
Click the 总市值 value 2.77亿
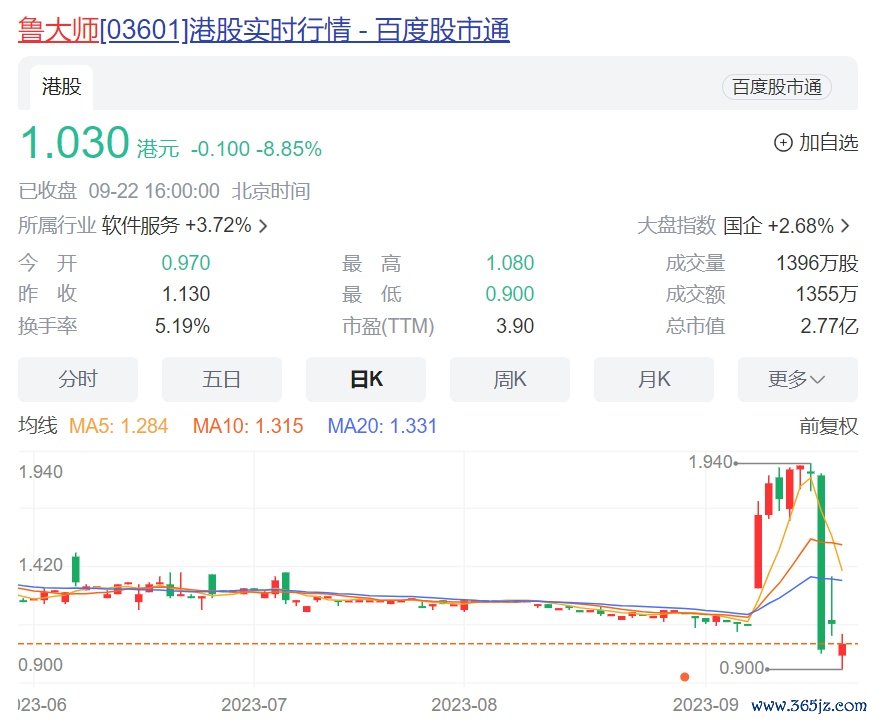[x=829, y=326]
